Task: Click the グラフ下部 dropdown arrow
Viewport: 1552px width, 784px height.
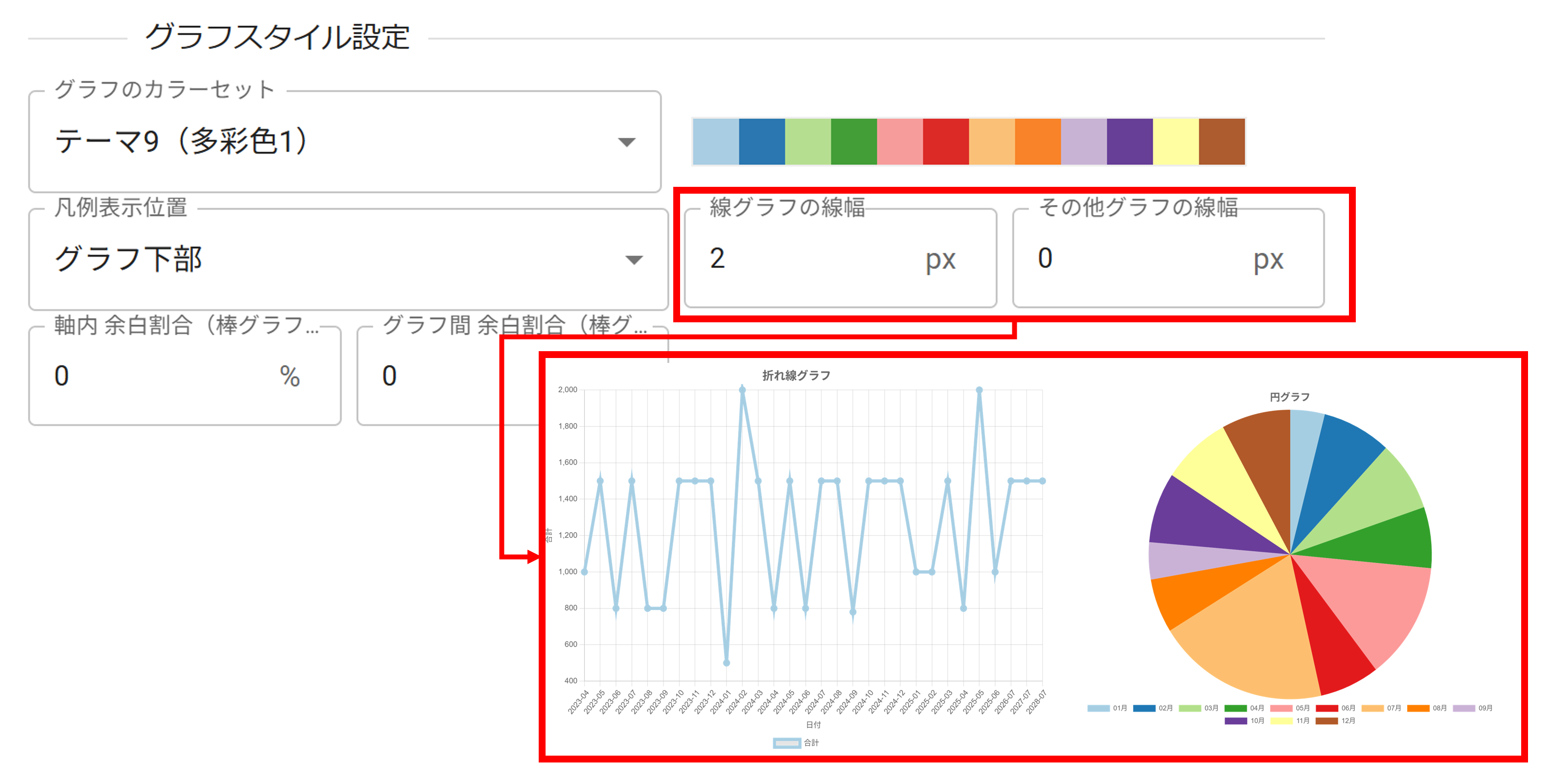Action: tap(634, 260)
